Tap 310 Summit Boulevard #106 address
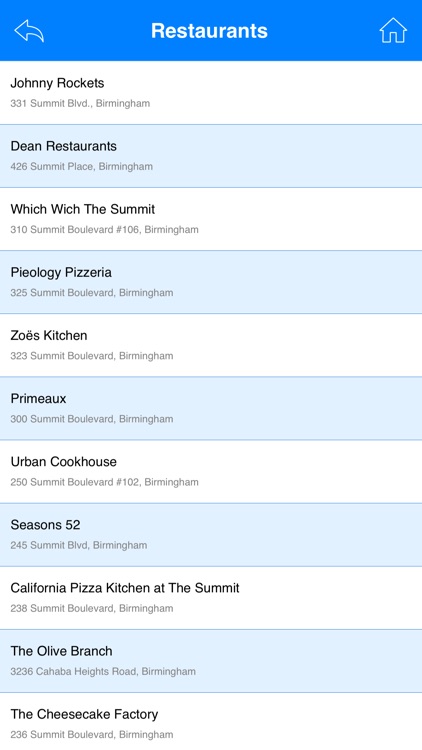 [104, 230]
